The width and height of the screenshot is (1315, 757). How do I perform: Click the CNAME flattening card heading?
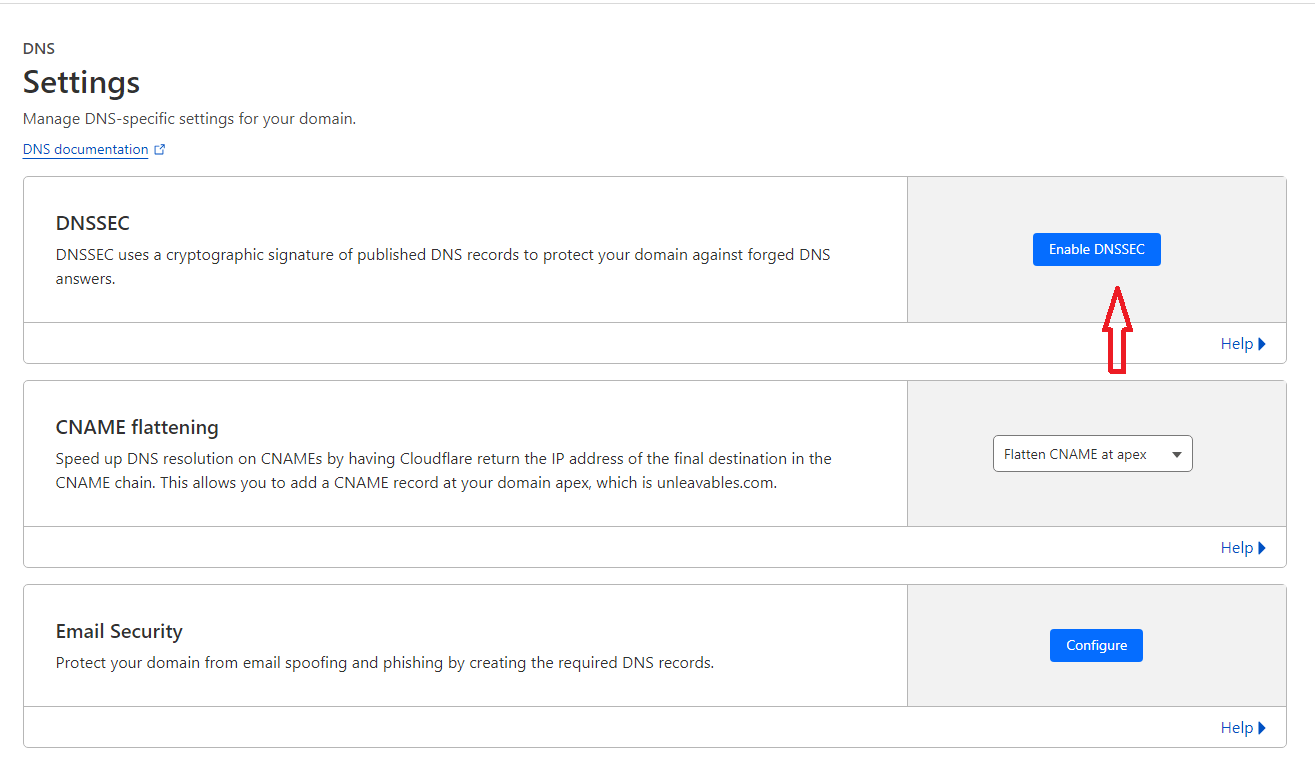click(x=137, y=427)
